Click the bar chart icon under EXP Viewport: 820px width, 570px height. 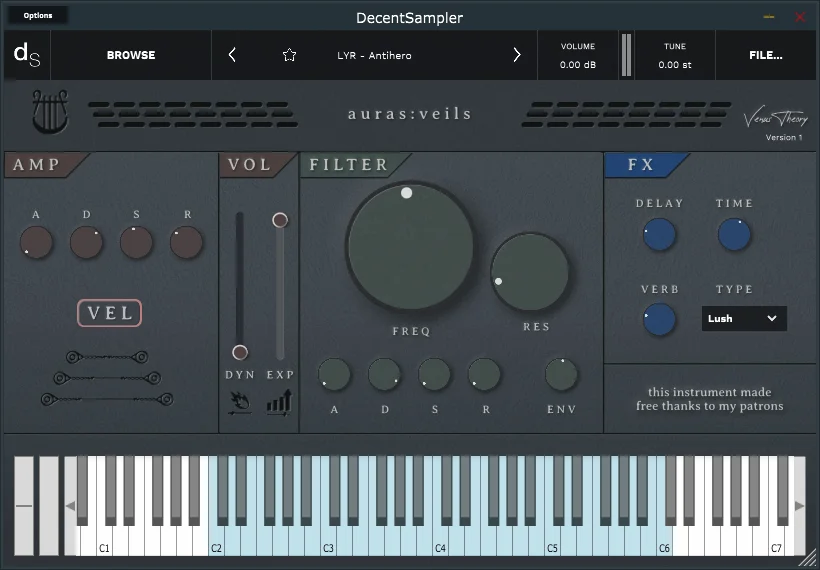click(280, 403)
